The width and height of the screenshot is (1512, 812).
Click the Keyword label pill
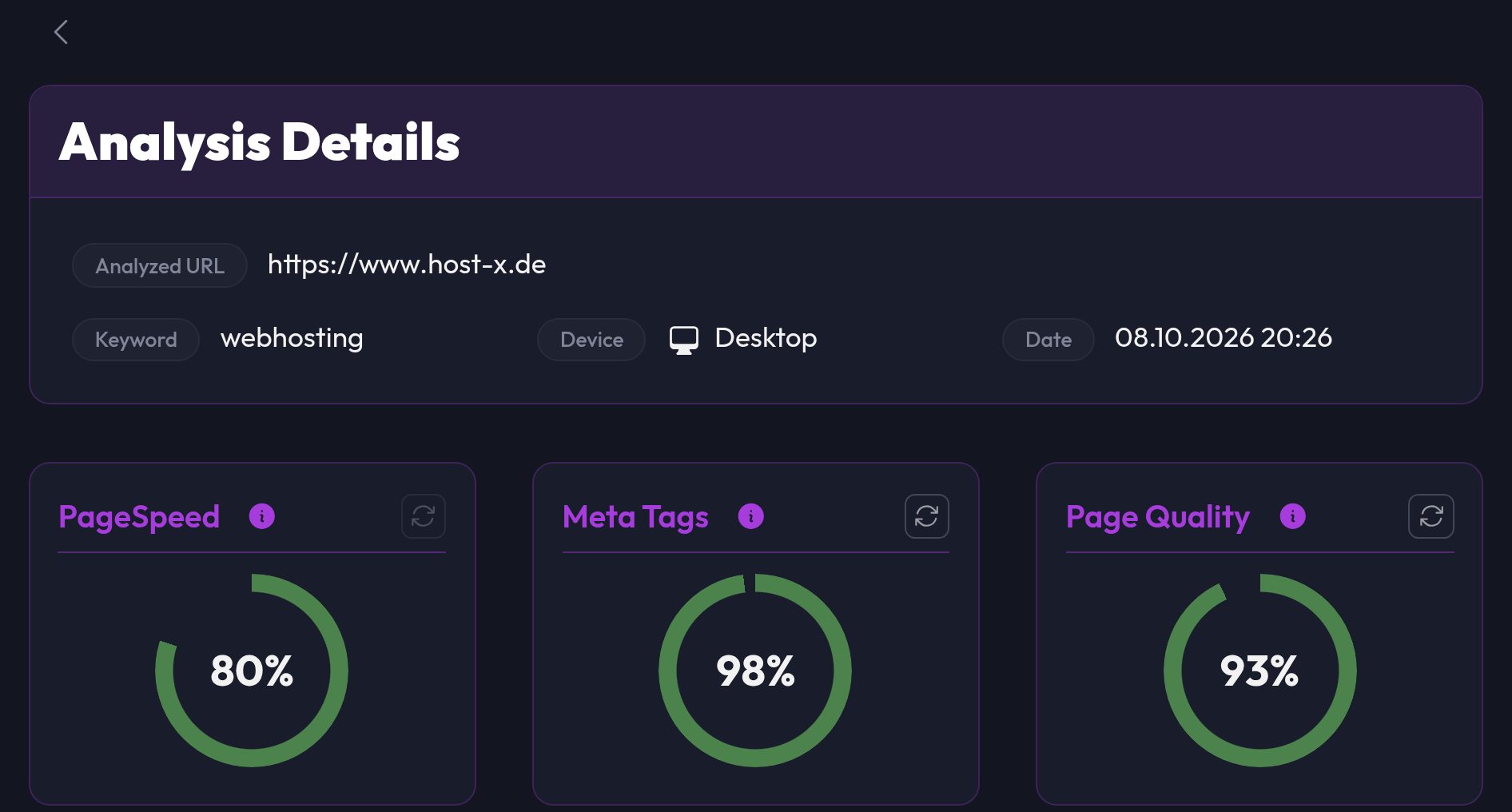coord(136,340)
